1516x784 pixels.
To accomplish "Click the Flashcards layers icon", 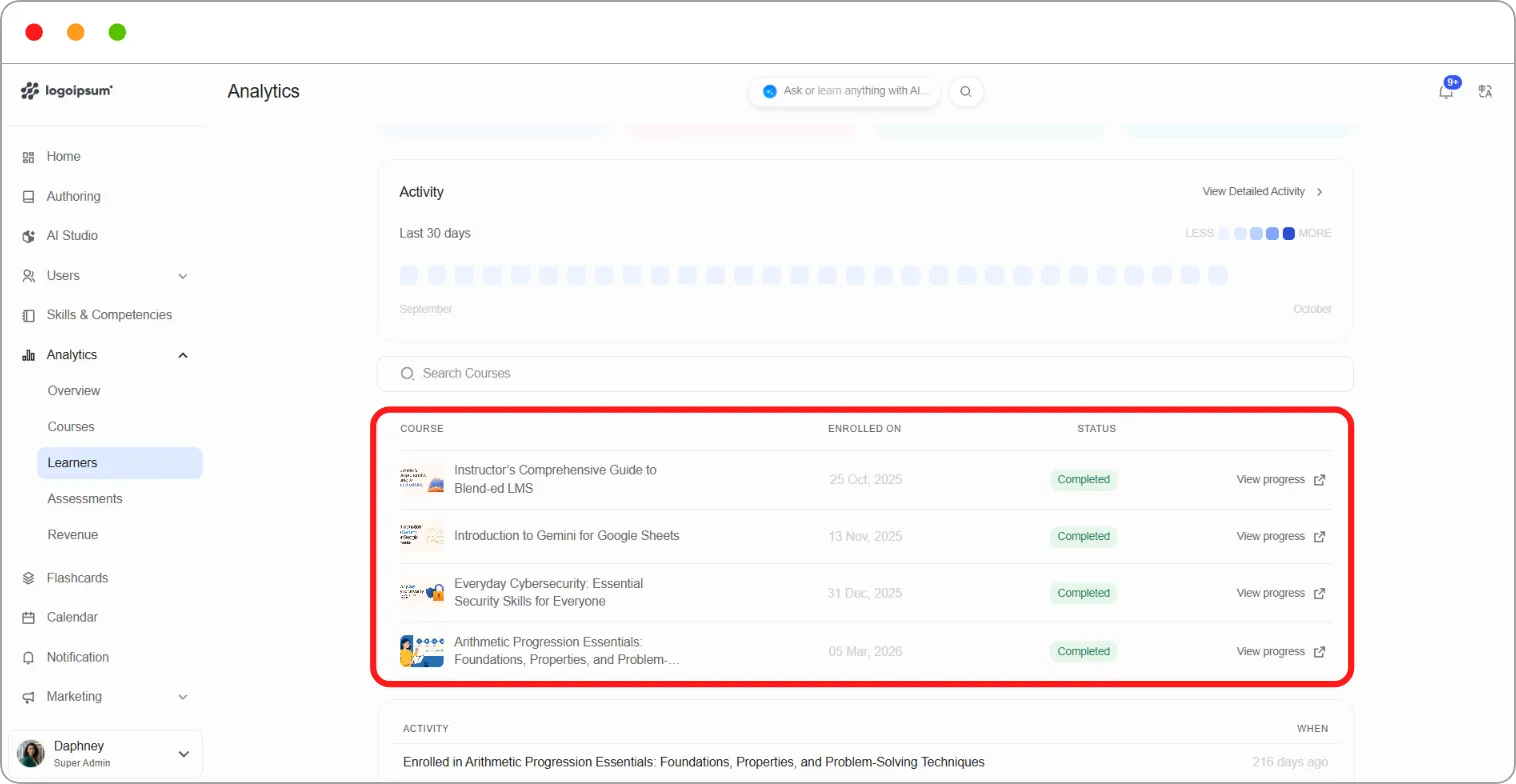I will [x=29, y=578].
